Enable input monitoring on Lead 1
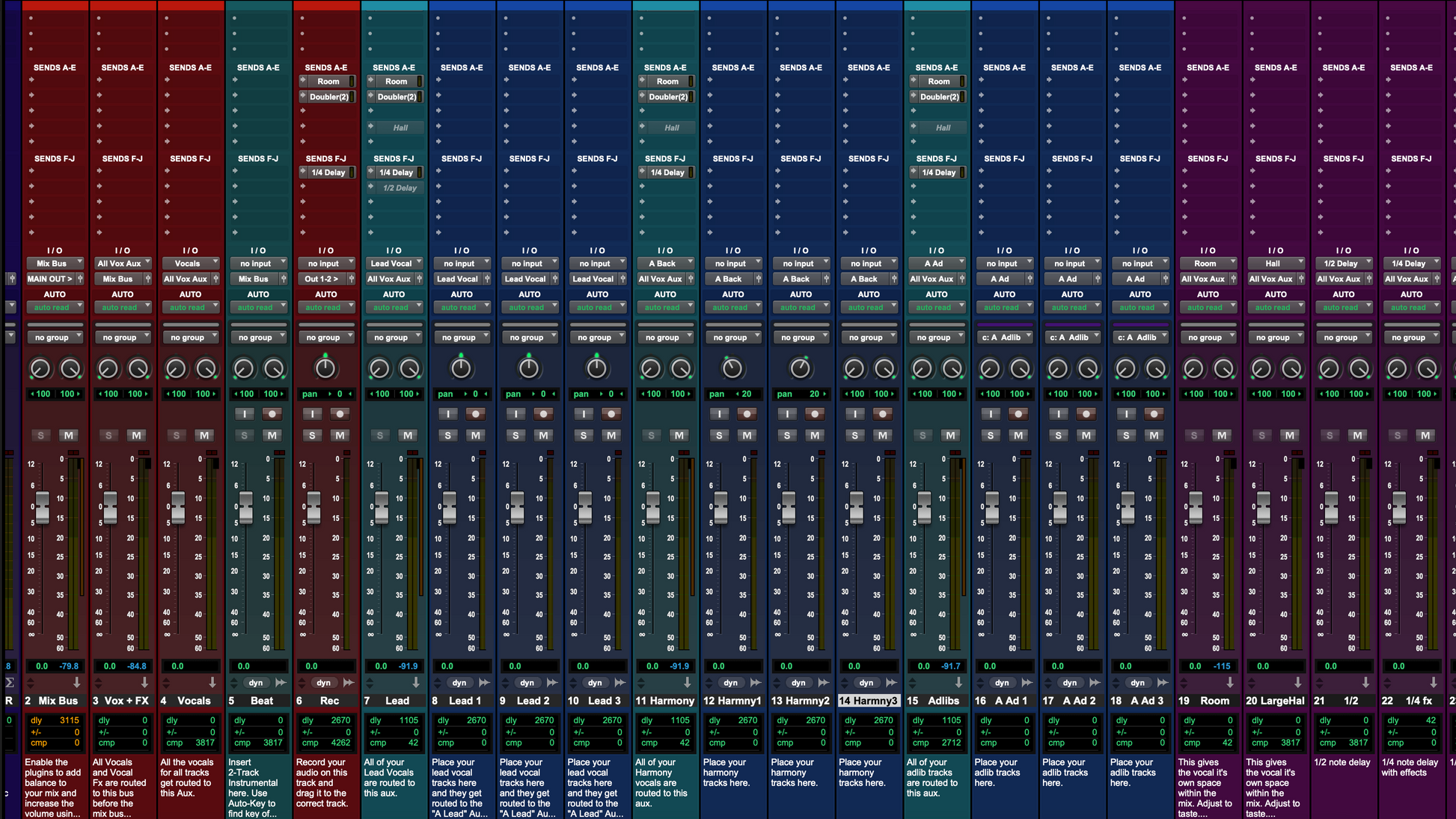The image size is (1456, 819). [447, 414]
